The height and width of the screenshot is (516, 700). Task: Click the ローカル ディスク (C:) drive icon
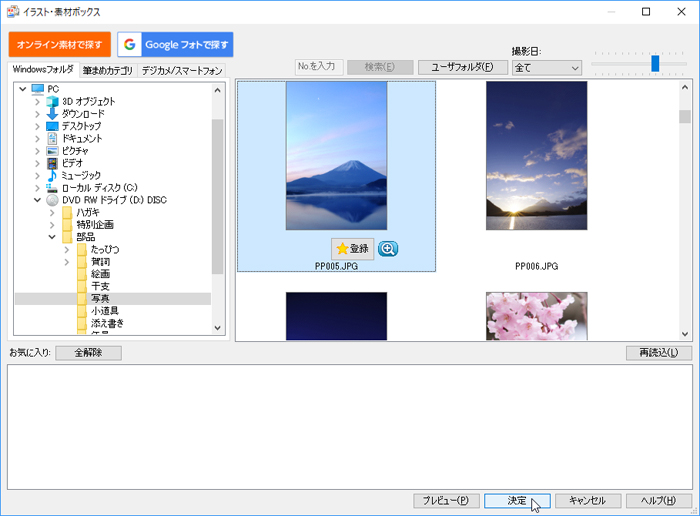53,188
